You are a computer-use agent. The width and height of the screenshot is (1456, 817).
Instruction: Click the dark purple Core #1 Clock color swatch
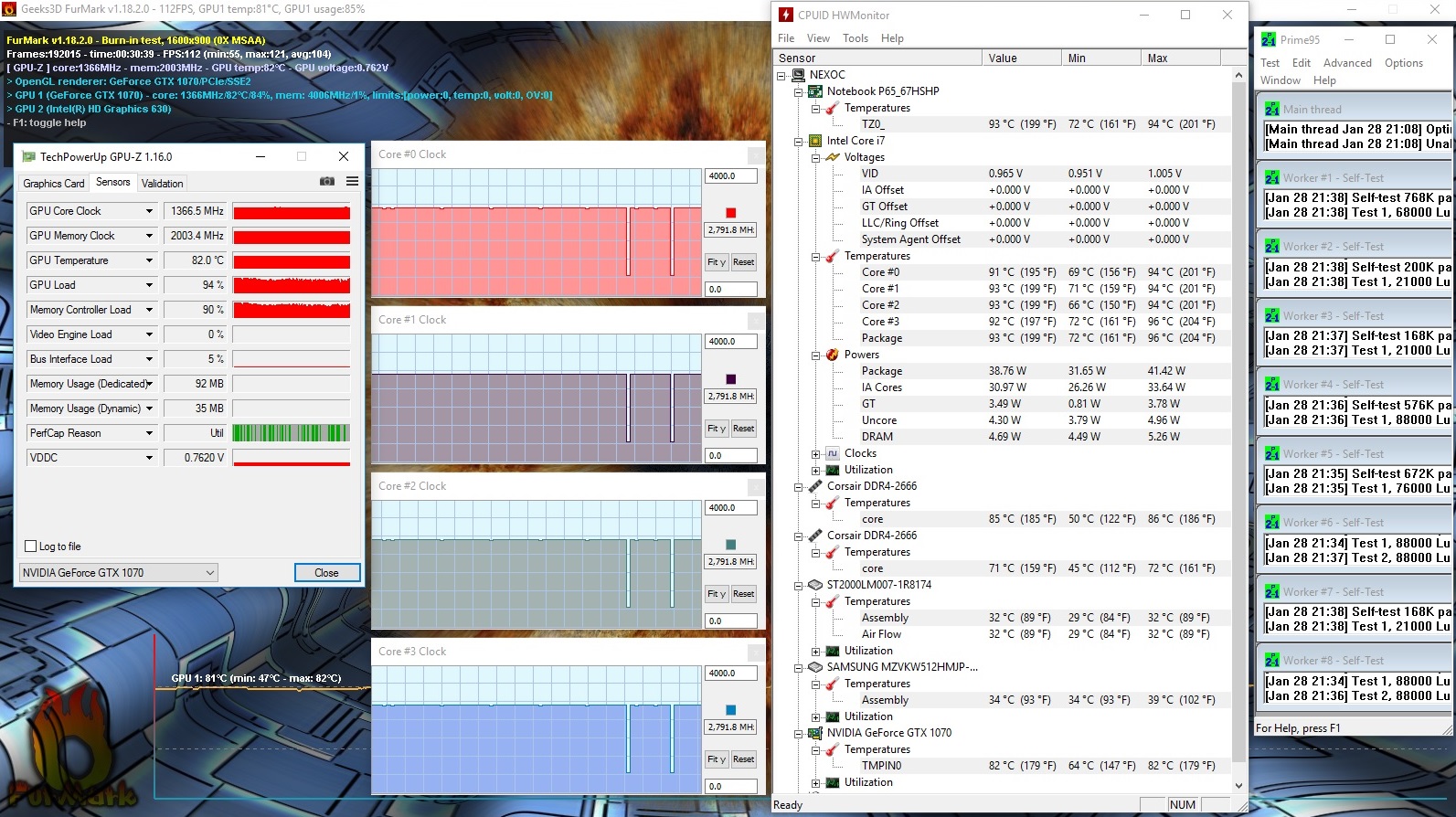(x=731, y=378)
